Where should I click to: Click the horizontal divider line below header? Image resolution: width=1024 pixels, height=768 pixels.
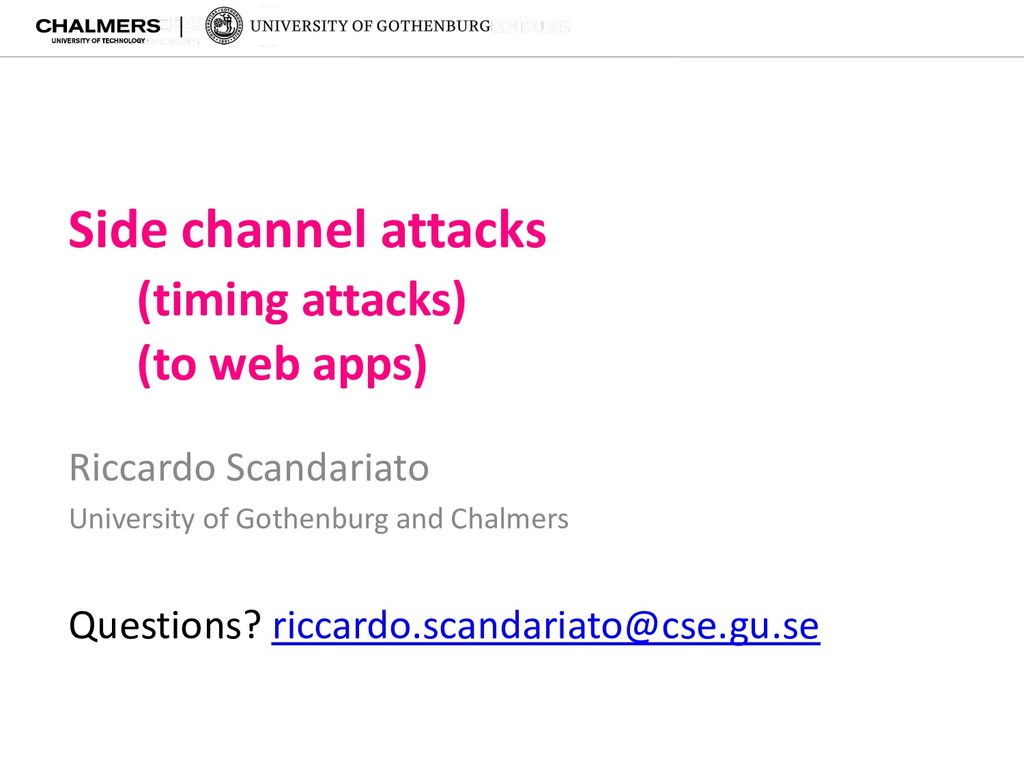click(512, 57)
